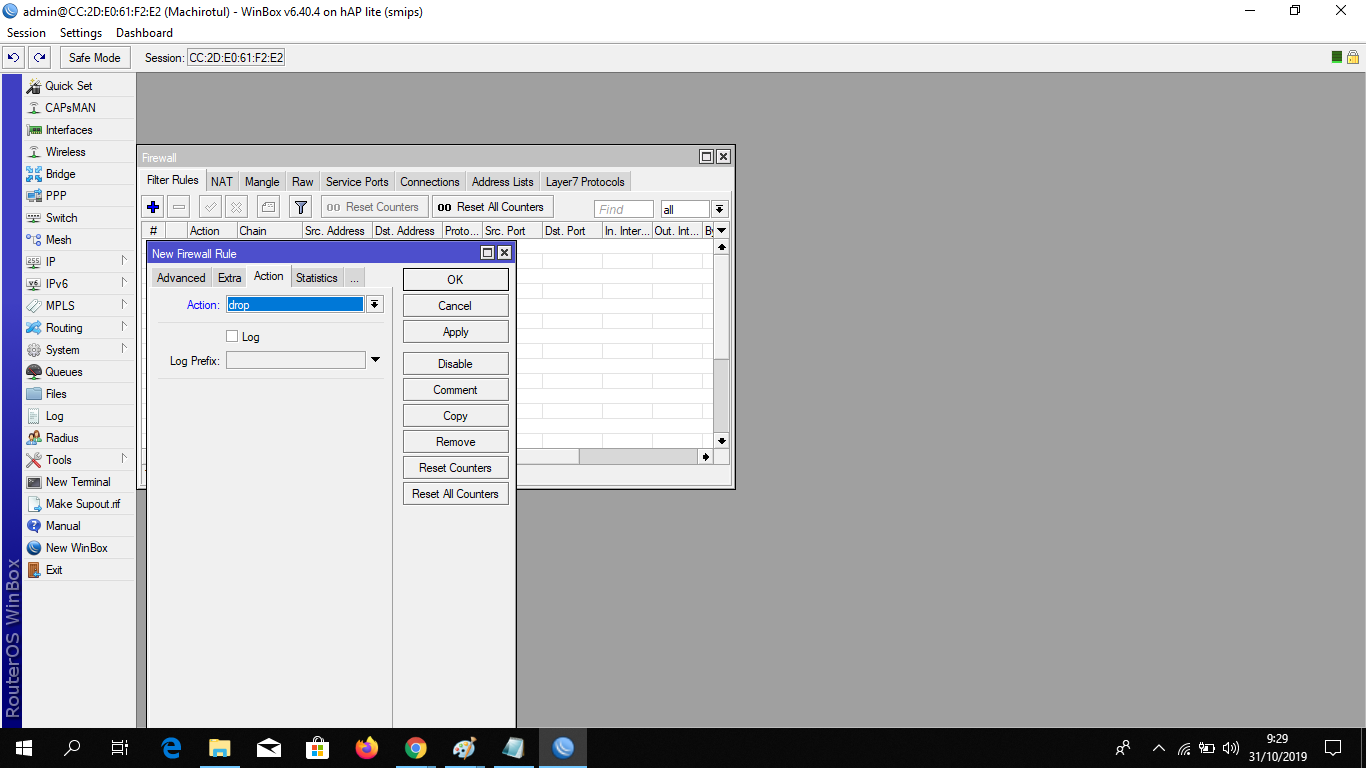Click Reset All Counters in Firewall toolbar

tap(493, 207)
